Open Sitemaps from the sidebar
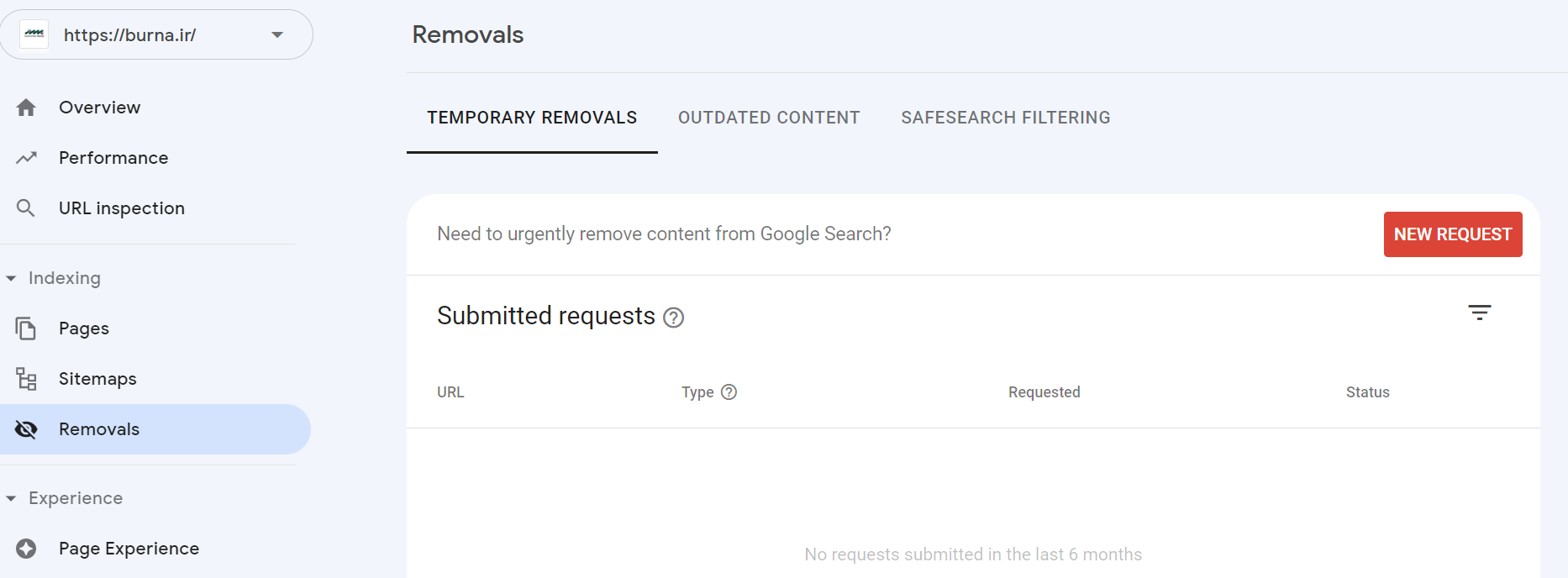Screen dimensions: 1568x578 (97, 379)
